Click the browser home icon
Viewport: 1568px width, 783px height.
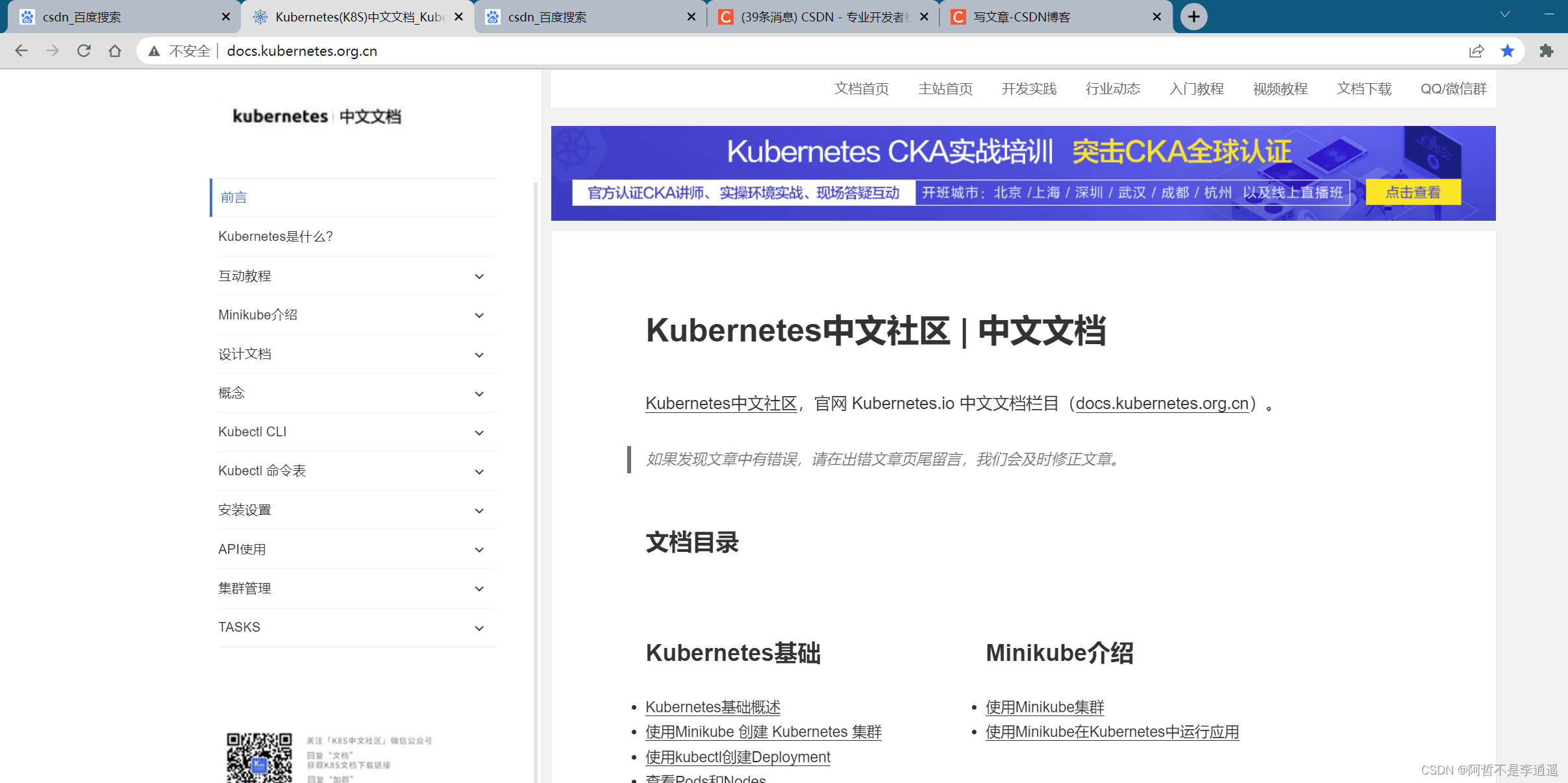115,51
